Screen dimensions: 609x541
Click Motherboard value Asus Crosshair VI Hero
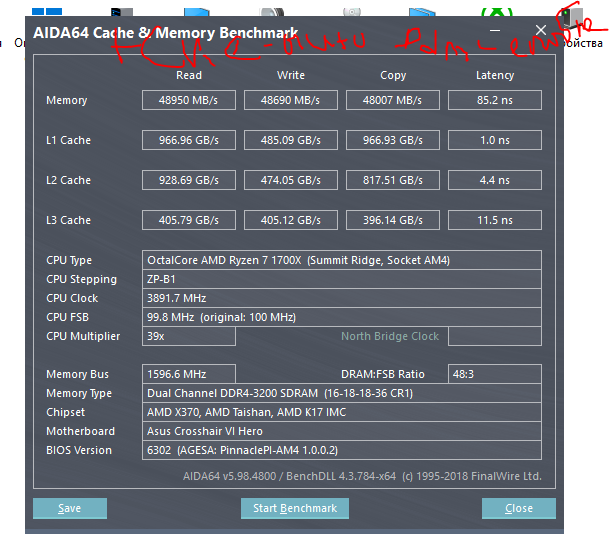(342, 431)
